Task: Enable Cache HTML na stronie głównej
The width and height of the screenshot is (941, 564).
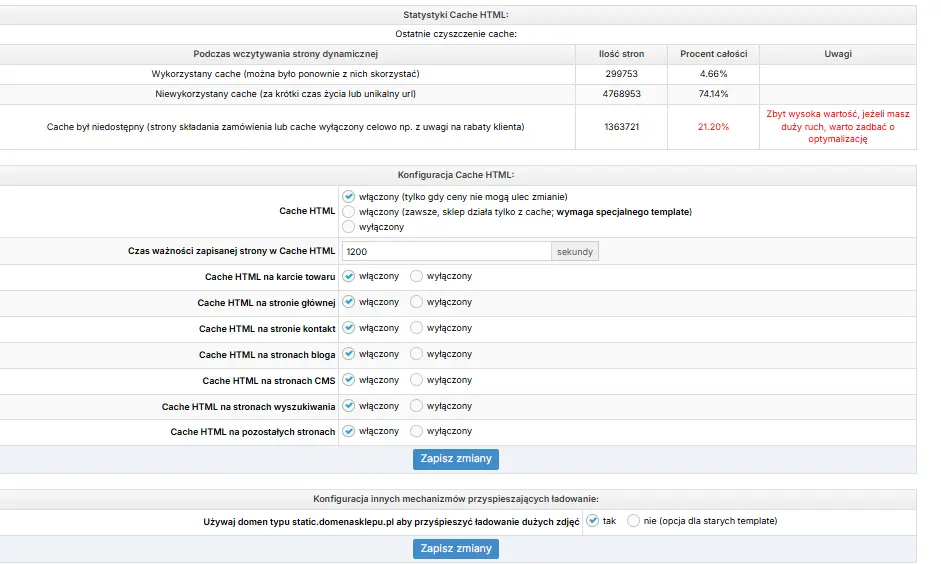Action: (x=349, y=302)
